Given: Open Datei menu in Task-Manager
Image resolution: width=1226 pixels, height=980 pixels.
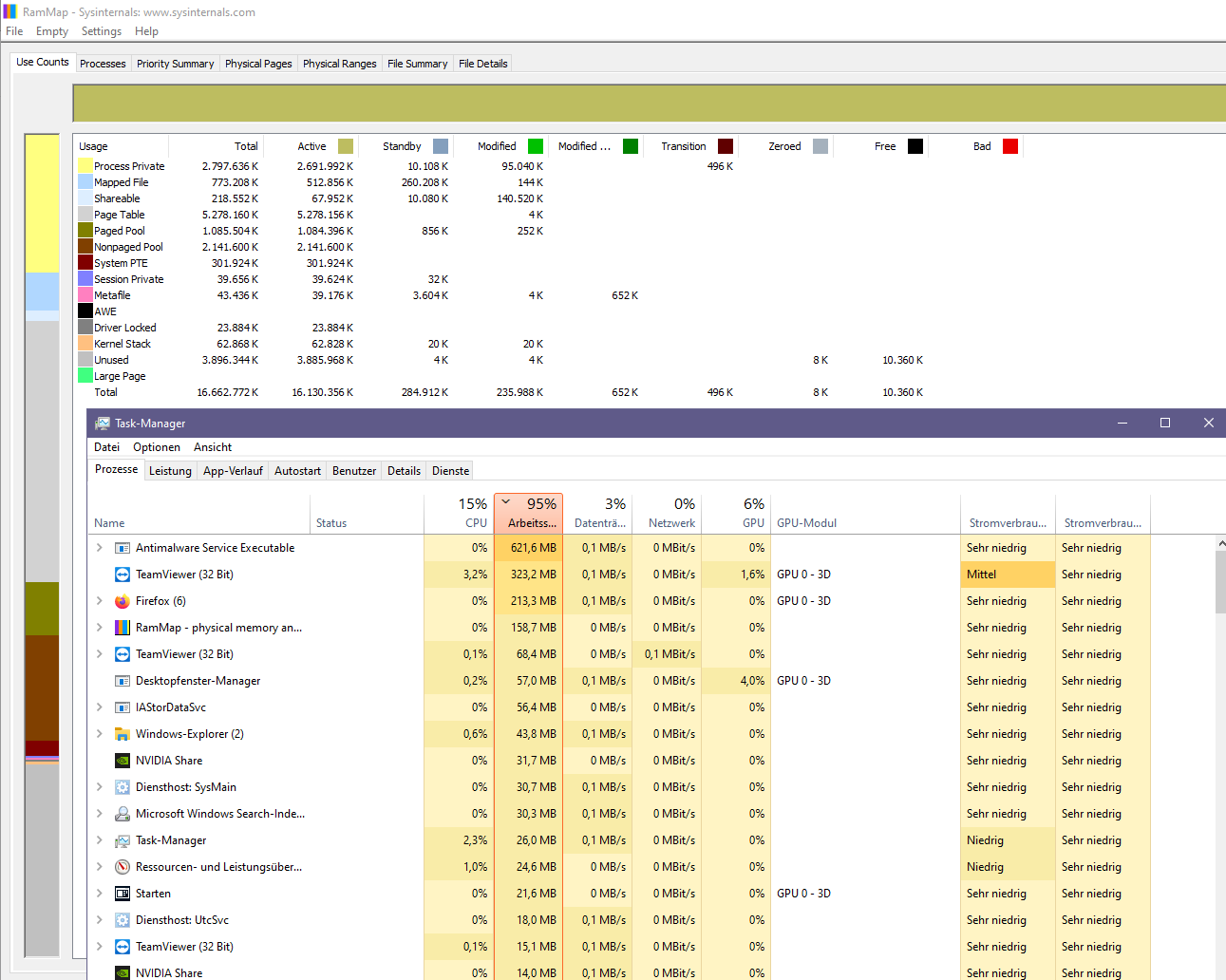Looking at the screenshot, I should [x=106, y=447].
